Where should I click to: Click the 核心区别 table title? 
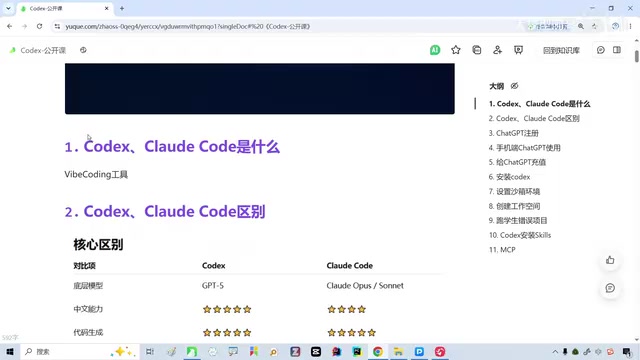(x=98, y=245)
